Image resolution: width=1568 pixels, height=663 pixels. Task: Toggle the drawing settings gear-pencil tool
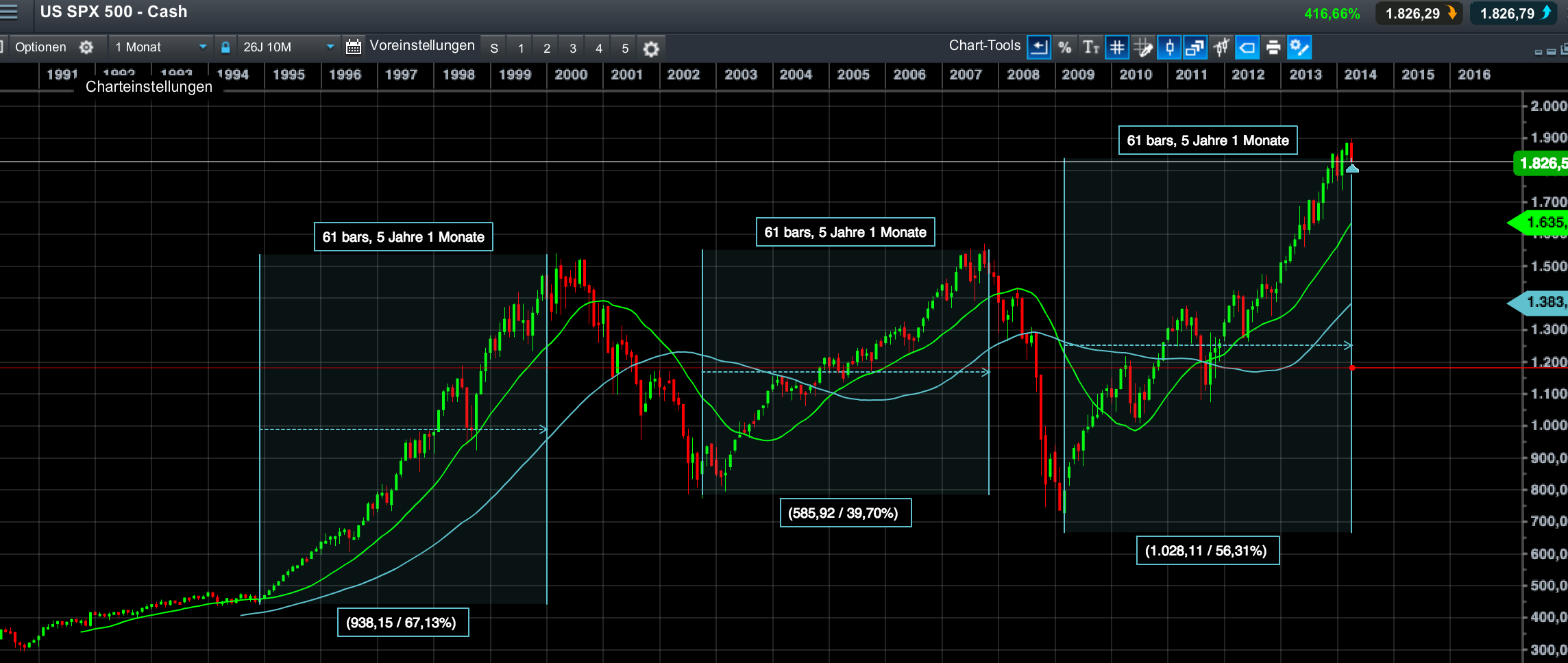point(1299,47)
